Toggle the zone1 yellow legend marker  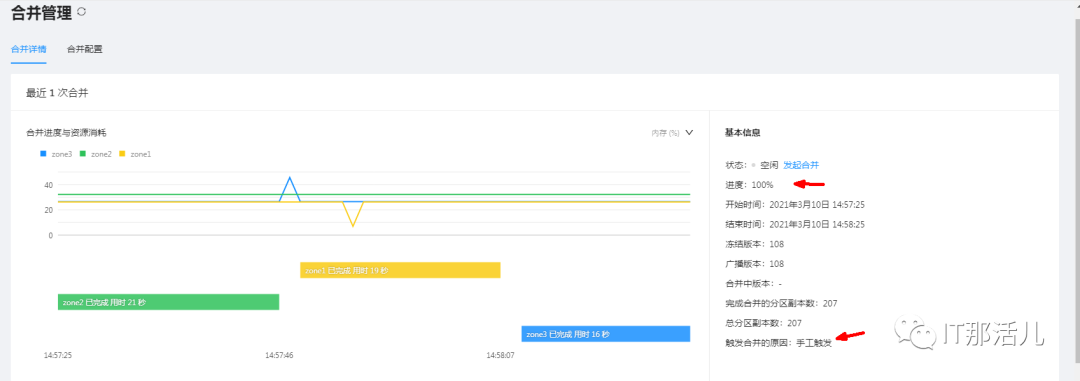[x=123, y=154]
